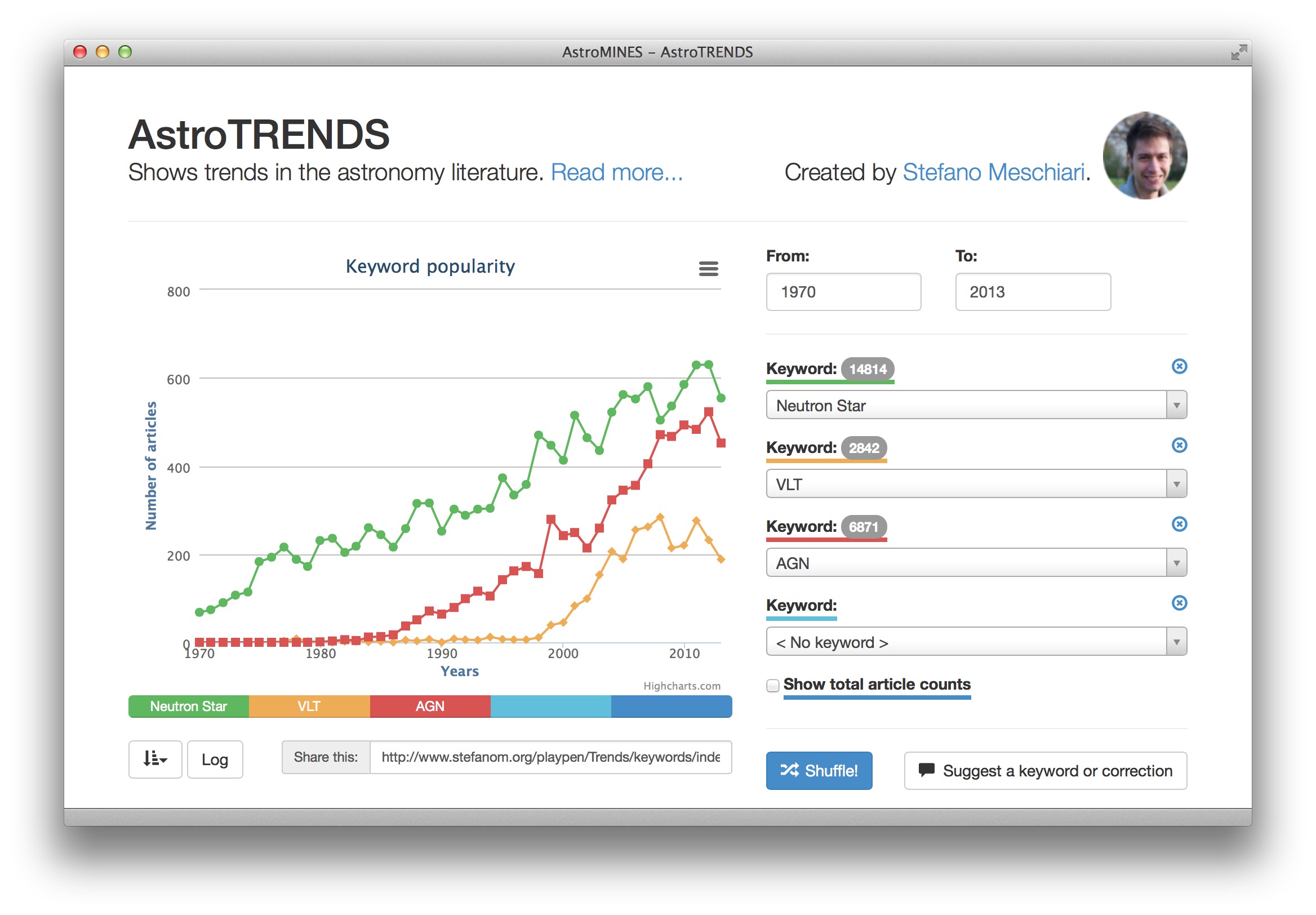Close the window with red button
Image resolution: width=1316 pixels, height=915 pixels.
click(80, 52)
